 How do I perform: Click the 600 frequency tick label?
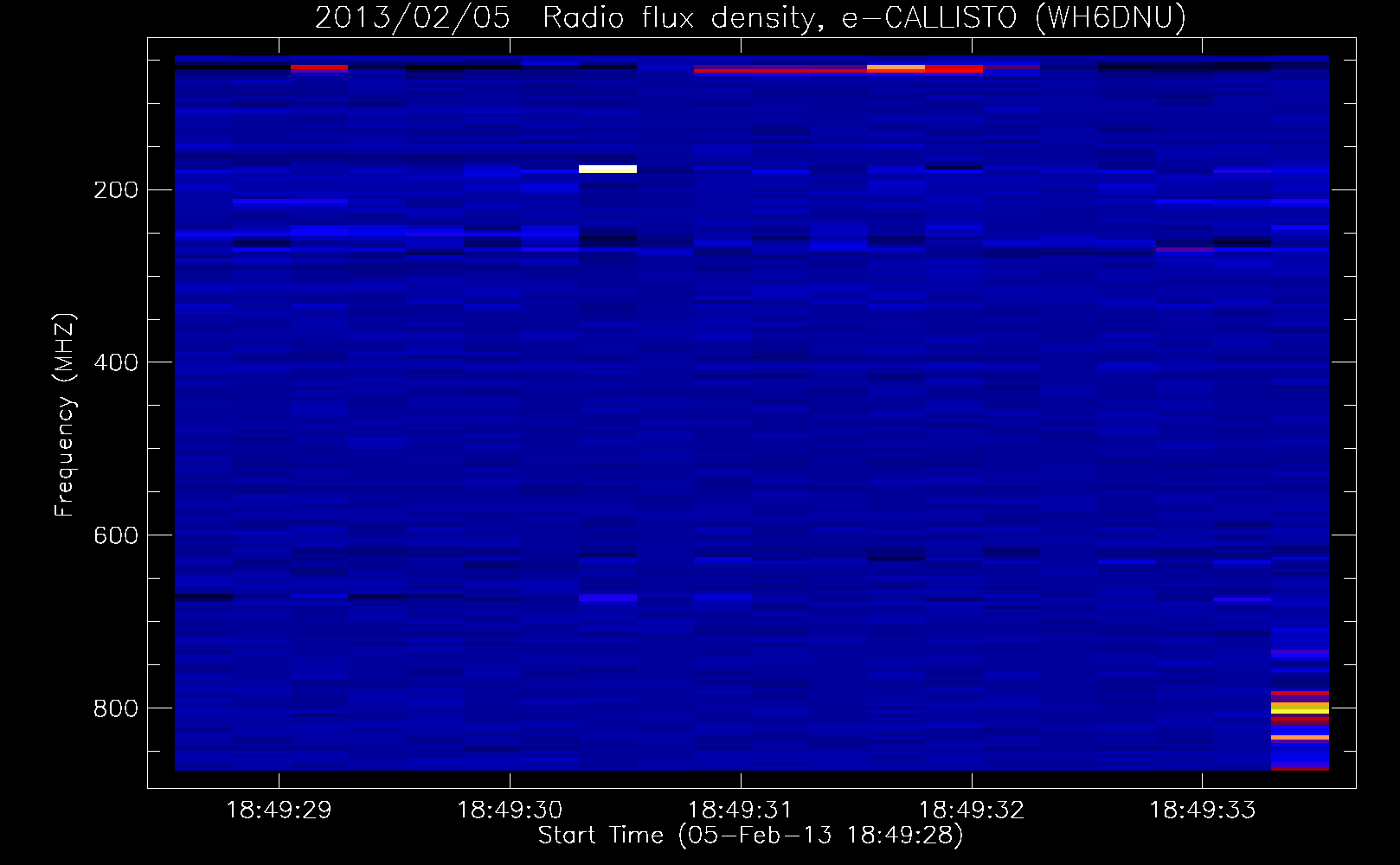click(x=115, y=535)
